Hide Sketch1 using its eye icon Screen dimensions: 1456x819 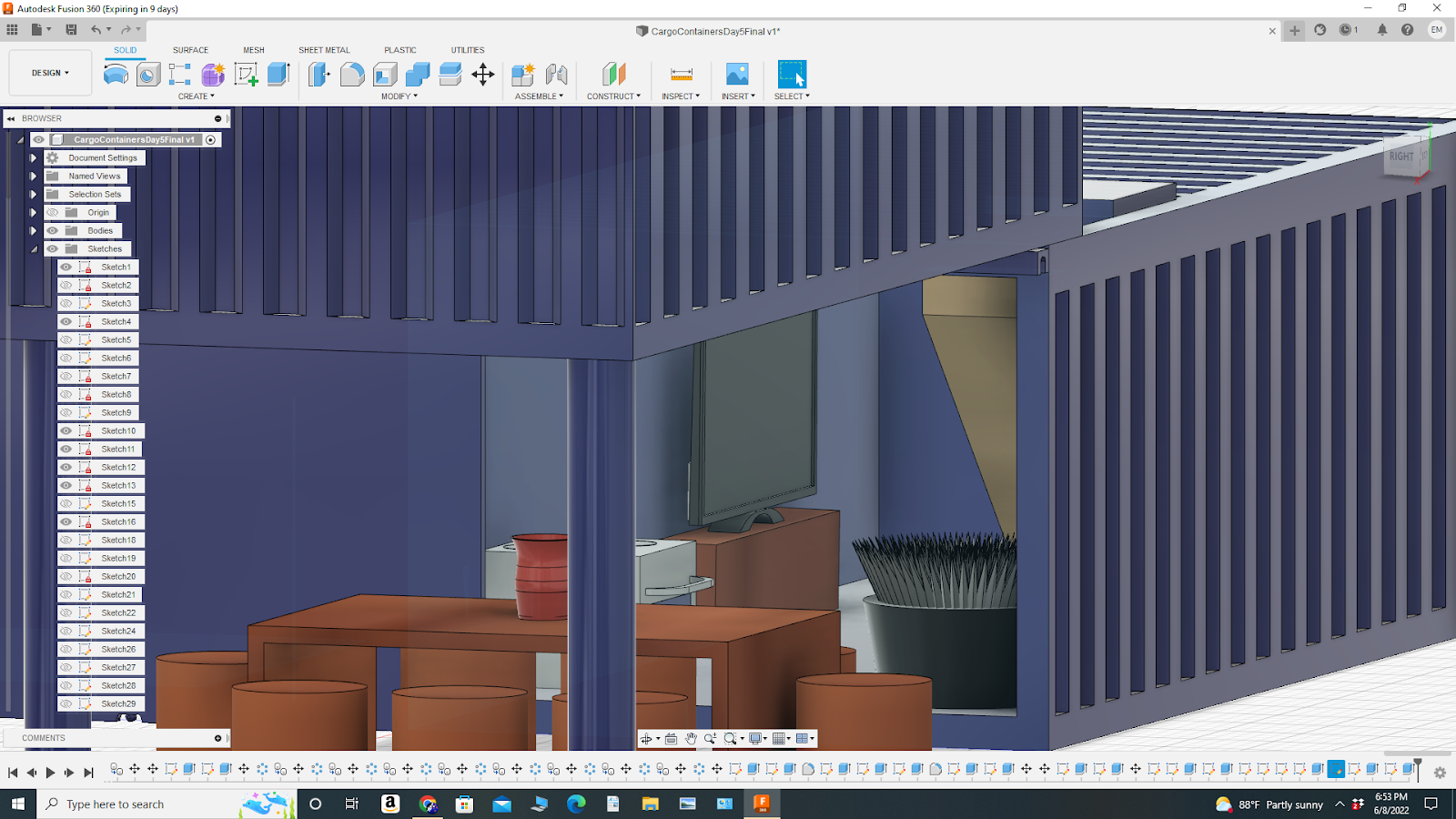coord(66,267)
